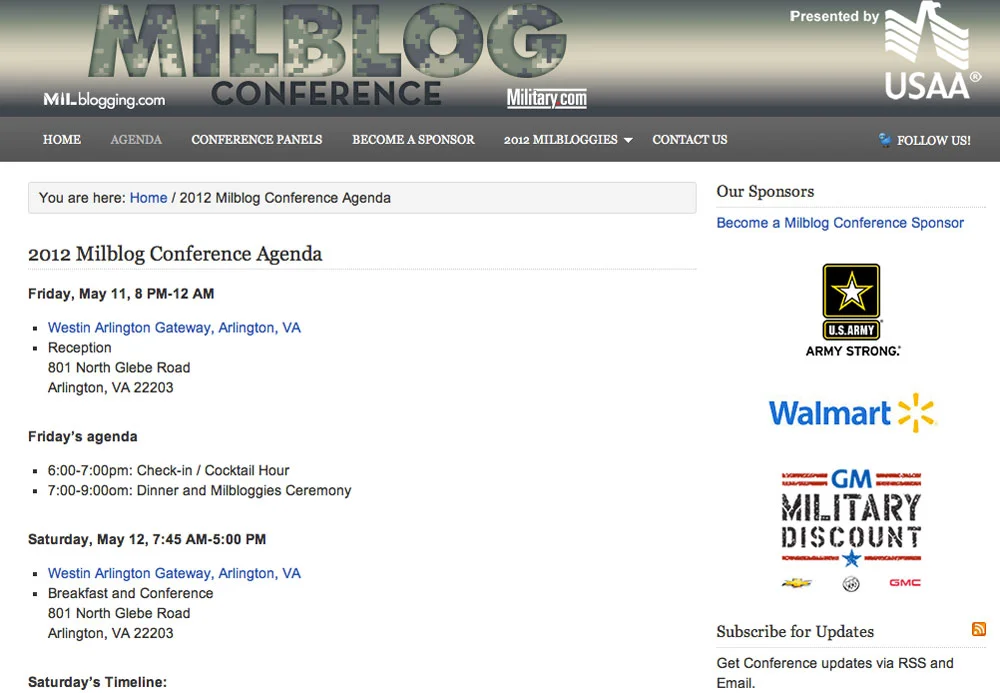Go to the HOME menu item
The height and width of the screenshot is (693, 1000).
tap(62, 140)
